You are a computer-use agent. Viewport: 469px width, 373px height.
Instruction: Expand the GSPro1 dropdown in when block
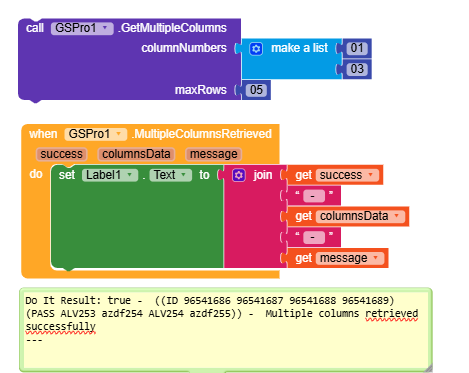coord(95,134)
